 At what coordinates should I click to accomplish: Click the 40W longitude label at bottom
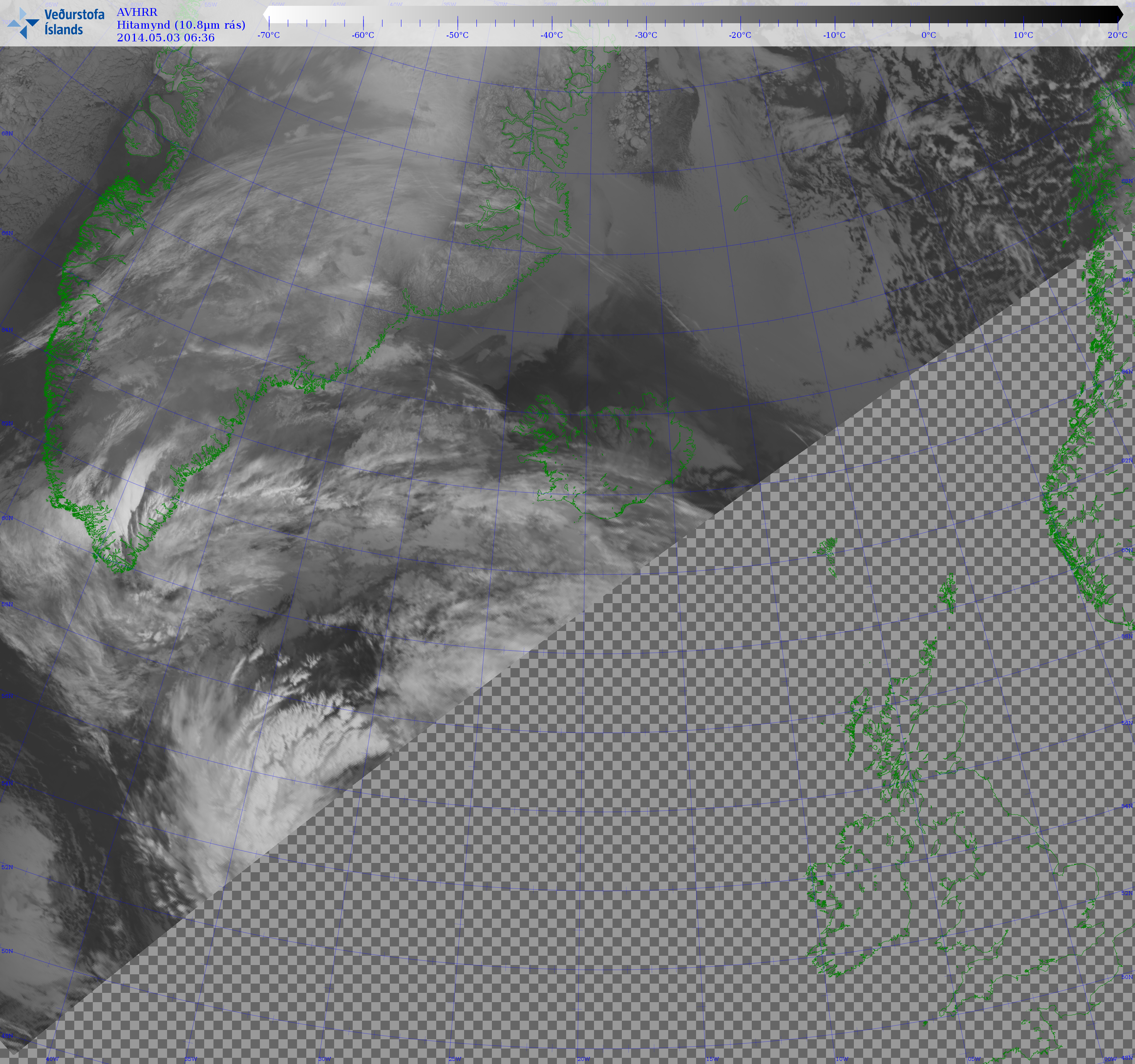coord(52,1059)
